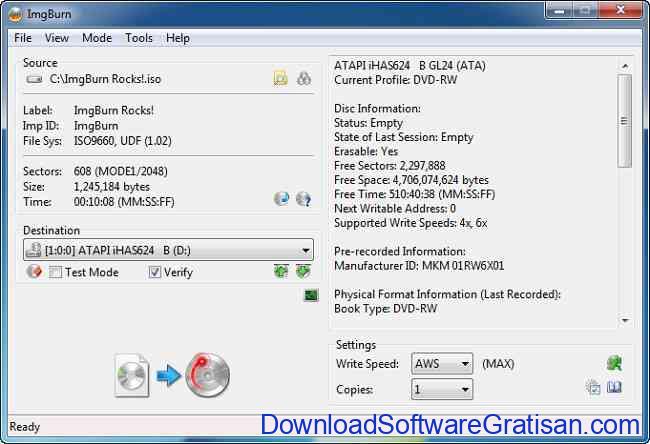Screen dimensions: 650x444
Task: Click the Search for file binoculars icon
Action: [x=304, y=78]
